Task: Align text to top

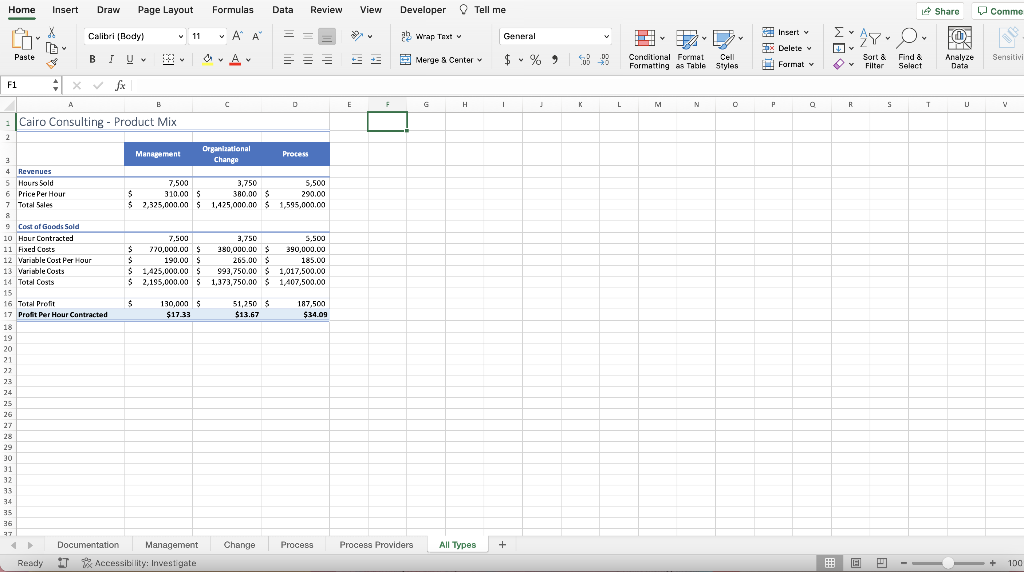Action: tap(289, 35)
